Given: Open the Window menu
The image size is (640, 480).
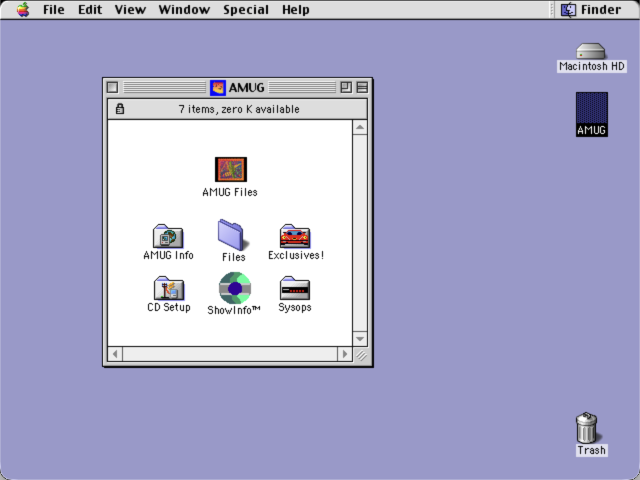Looking at the screenshot, I should [184, 9].
